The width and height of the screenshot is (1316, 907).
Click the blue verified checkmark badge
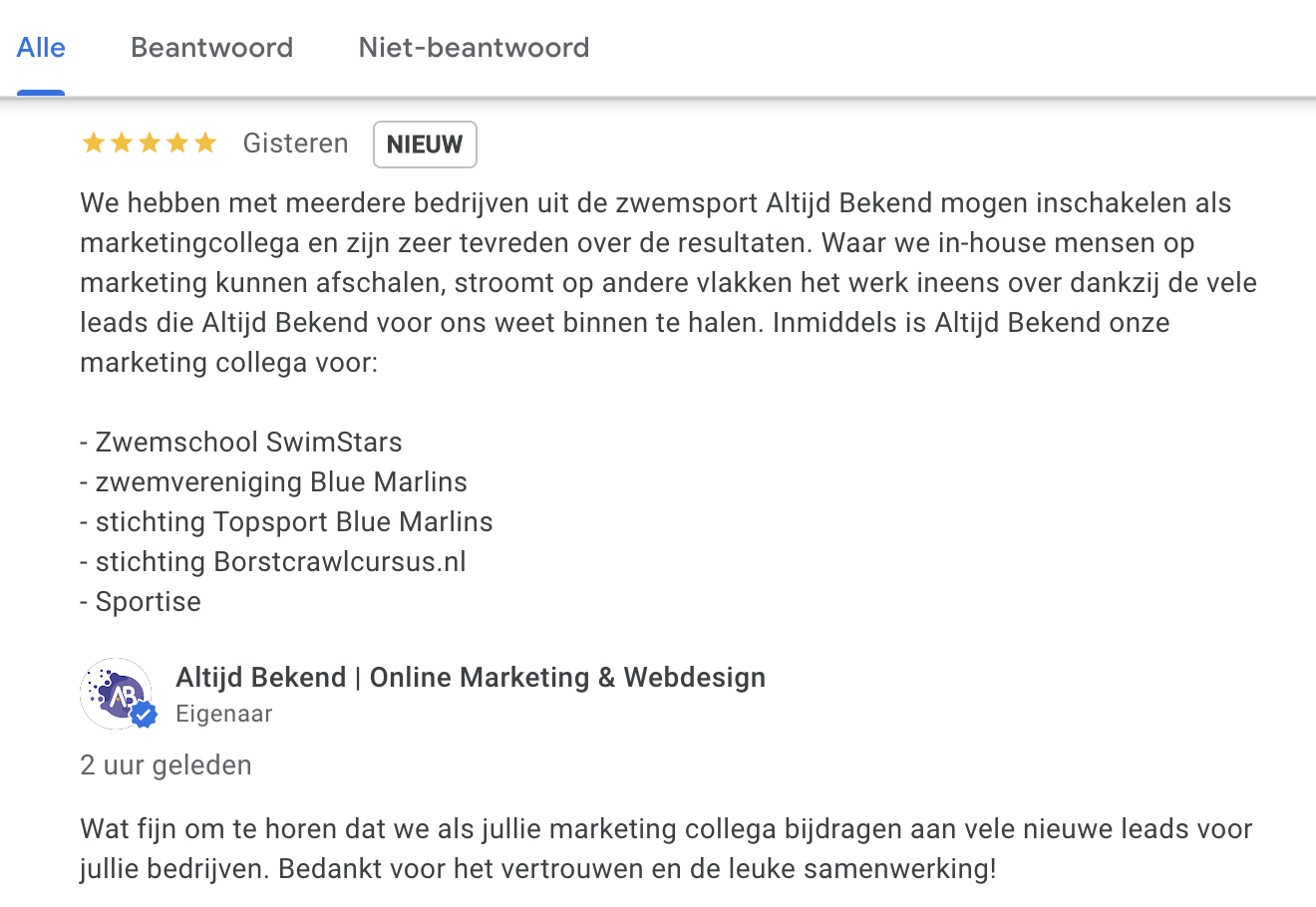(x=145, y=714)
